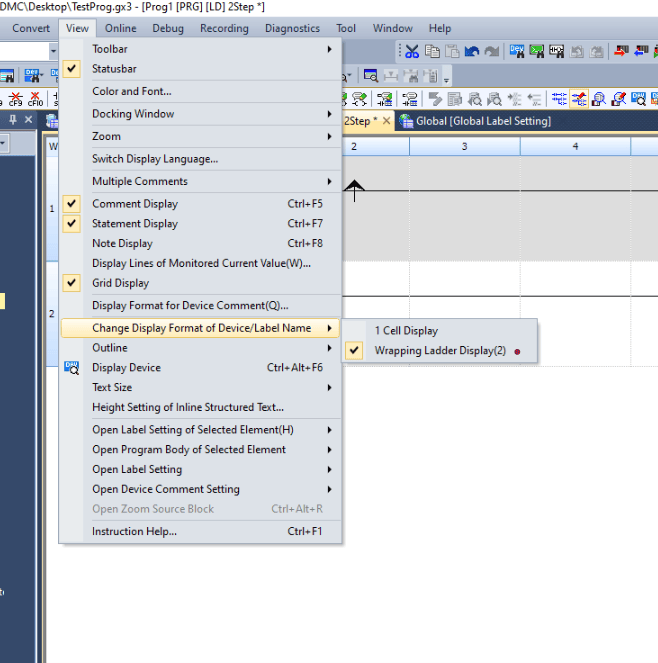
Task: Toggle Grid Display option
Action: click(200, 283)
